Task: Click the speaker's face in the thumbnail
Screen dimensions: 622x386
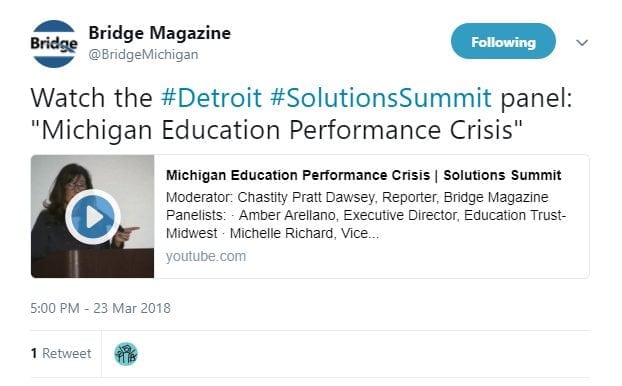Action: (x=75, y=184)
